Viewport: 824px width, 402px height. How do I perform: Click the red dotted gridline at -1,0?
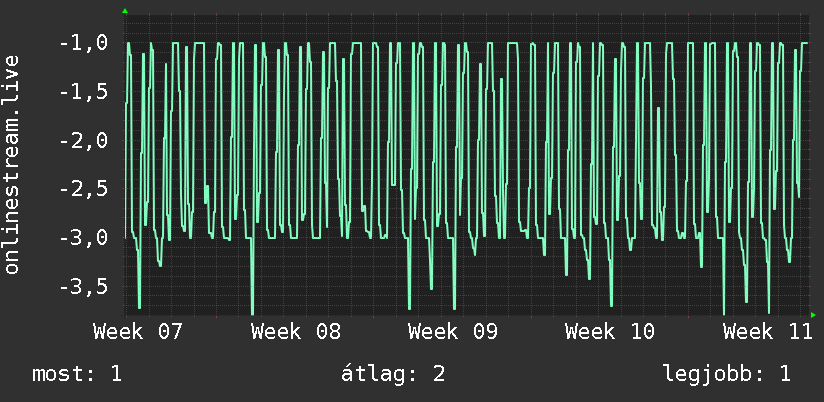click(x=468, y=43)
